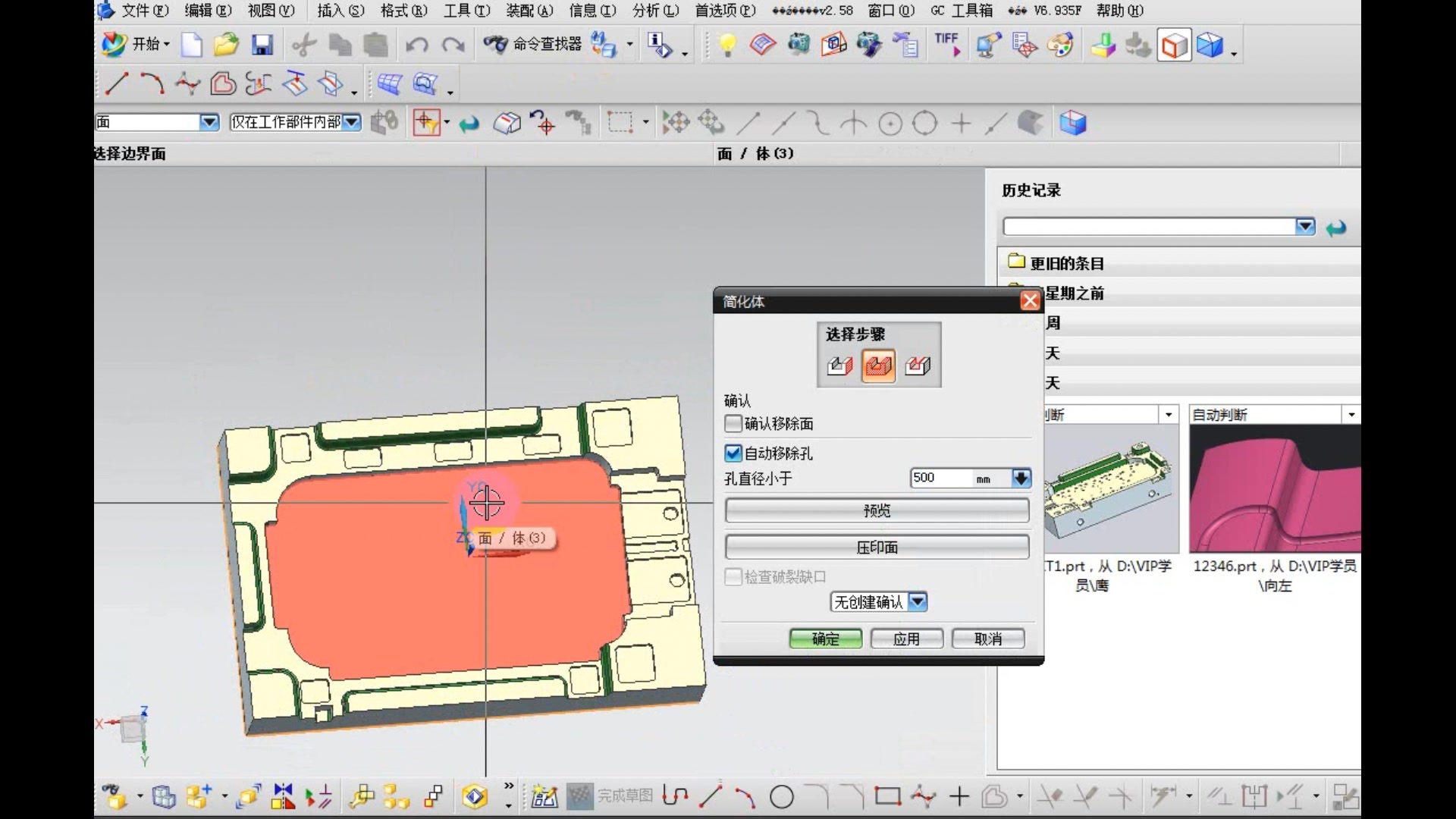
Task: Open the hole diameter value dropdown arrow
Action: [1021, 478]
